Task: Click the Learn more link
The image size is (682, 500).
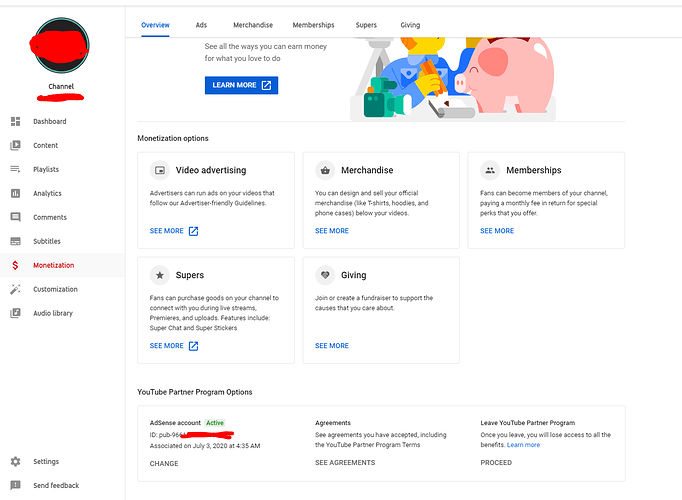Action: click(x=523, y=445)
